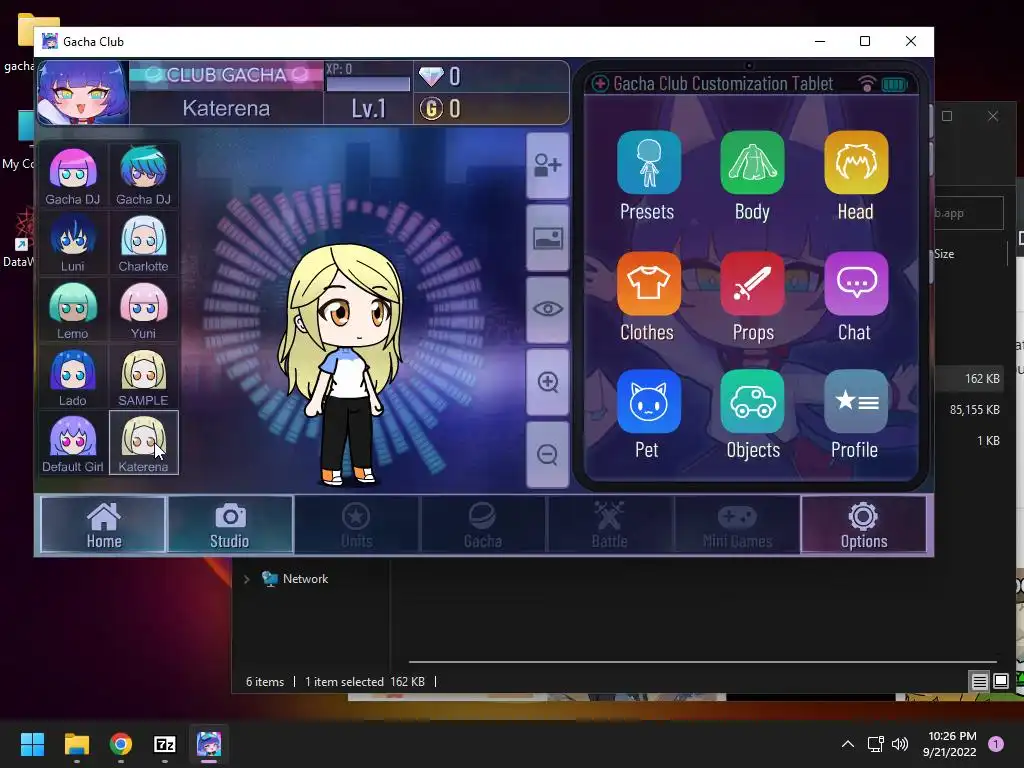The width and height of the screenshot is (1024, 768).
Task: Open the volume control in system tray
Action: (900, 744)
